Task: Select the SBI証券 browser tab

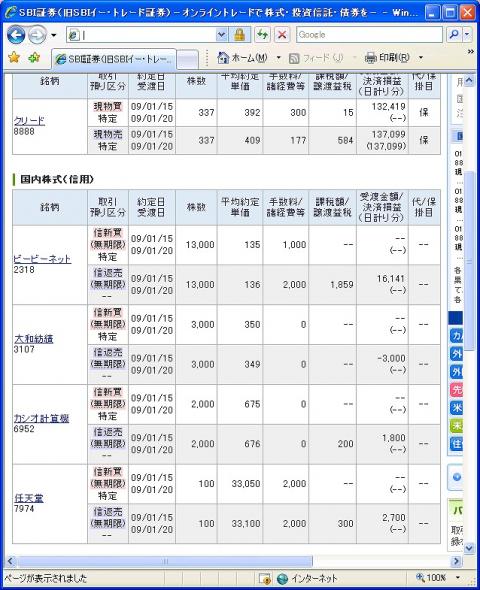Action: pyautogui.click(x=114, y=59)
